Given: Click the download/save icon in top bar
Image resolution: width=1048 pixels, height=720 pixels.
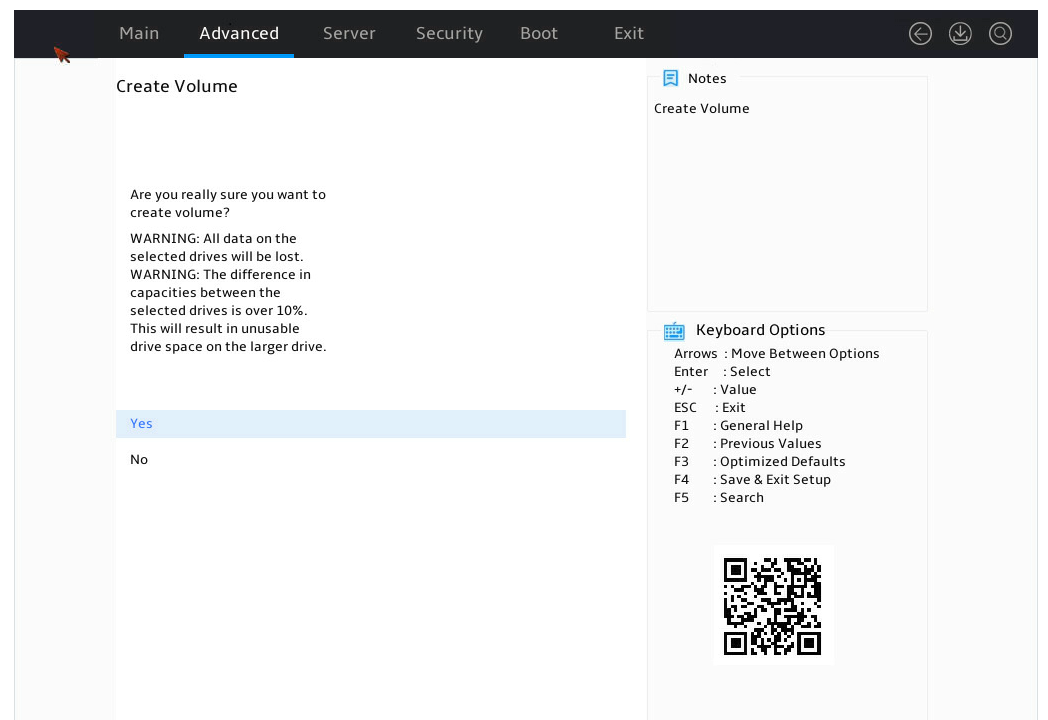Looking at the screenshot, I should tap(960, 33).
